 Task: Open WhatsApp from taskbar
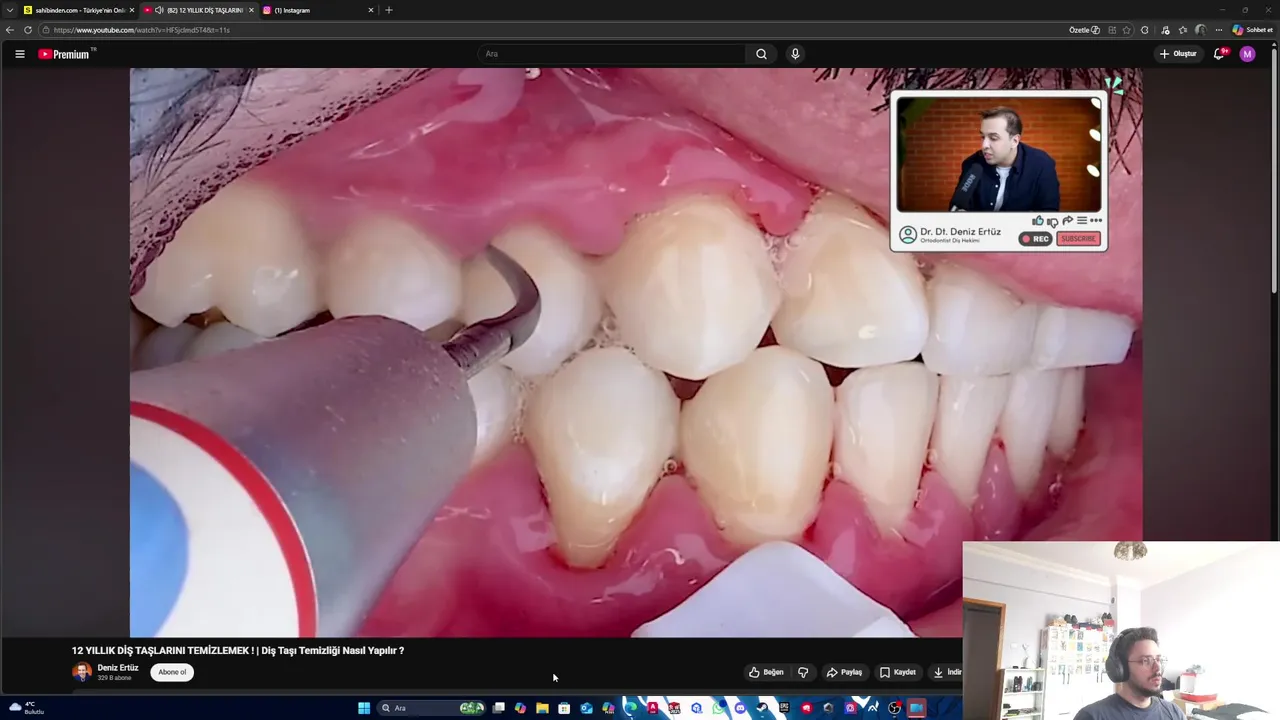point(718,708)
